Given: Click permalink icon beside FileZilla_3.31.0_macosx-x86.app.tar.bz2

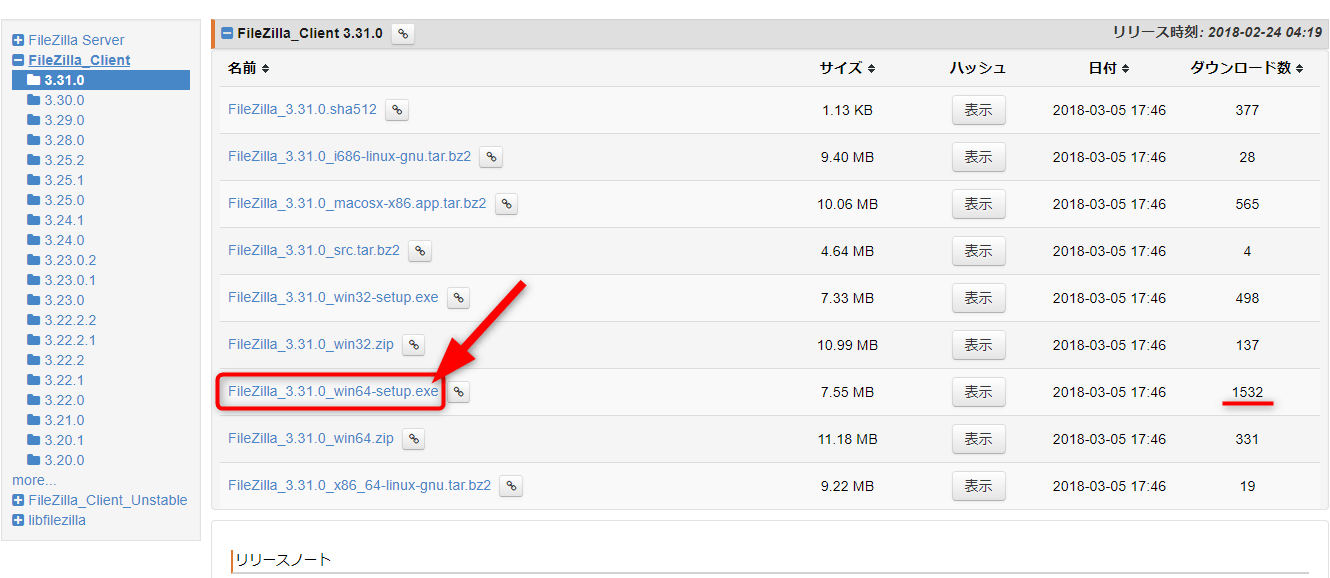Looking at the screenshot, I should [507, 204].
